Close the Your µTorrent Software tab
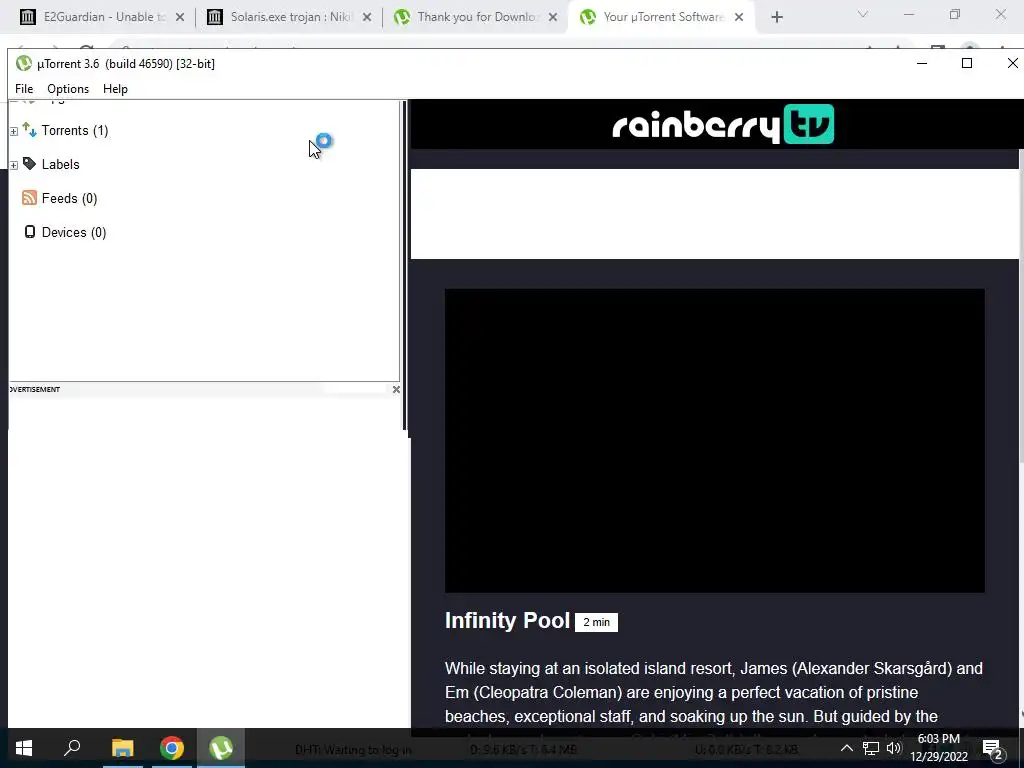This screenshot has width=1024, height=768. click(x=739, y=18)
